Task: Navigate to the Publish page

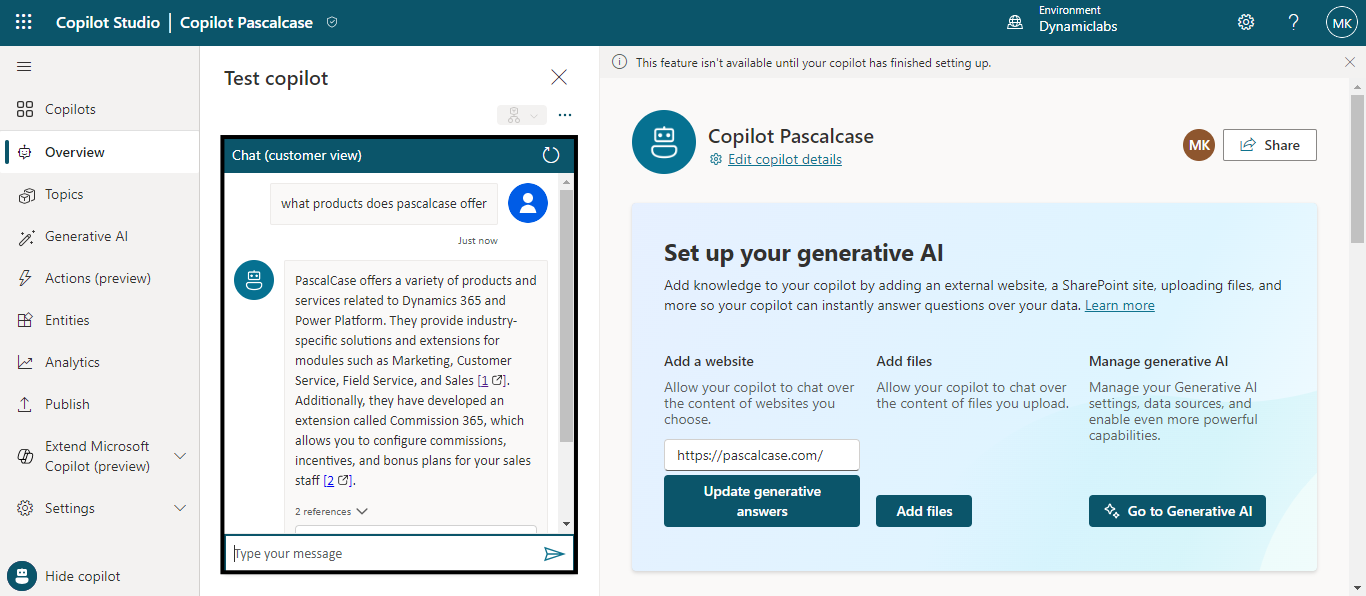Action: click(67, 405)
